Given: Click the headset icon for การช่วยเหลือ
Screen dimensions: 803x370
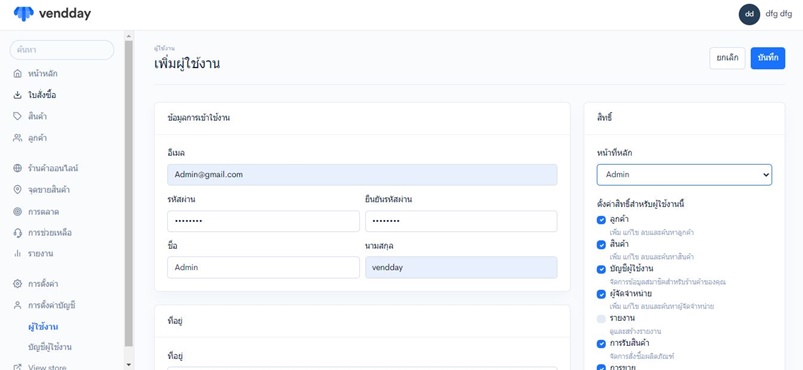Looking at the screenshot, I should 17,233.
